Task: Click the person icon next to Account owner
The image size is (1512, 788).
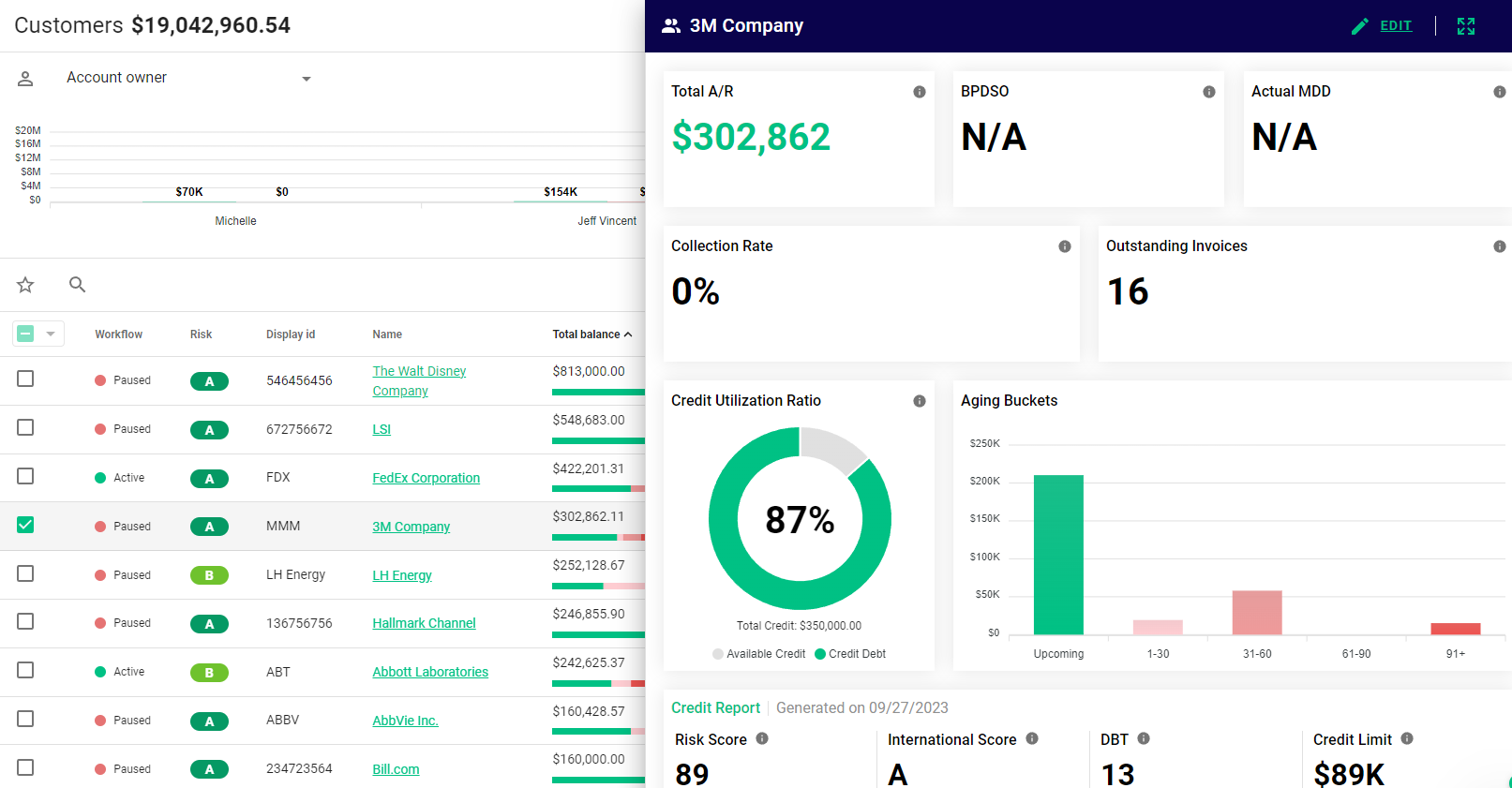Action: (x=25, y=79)
